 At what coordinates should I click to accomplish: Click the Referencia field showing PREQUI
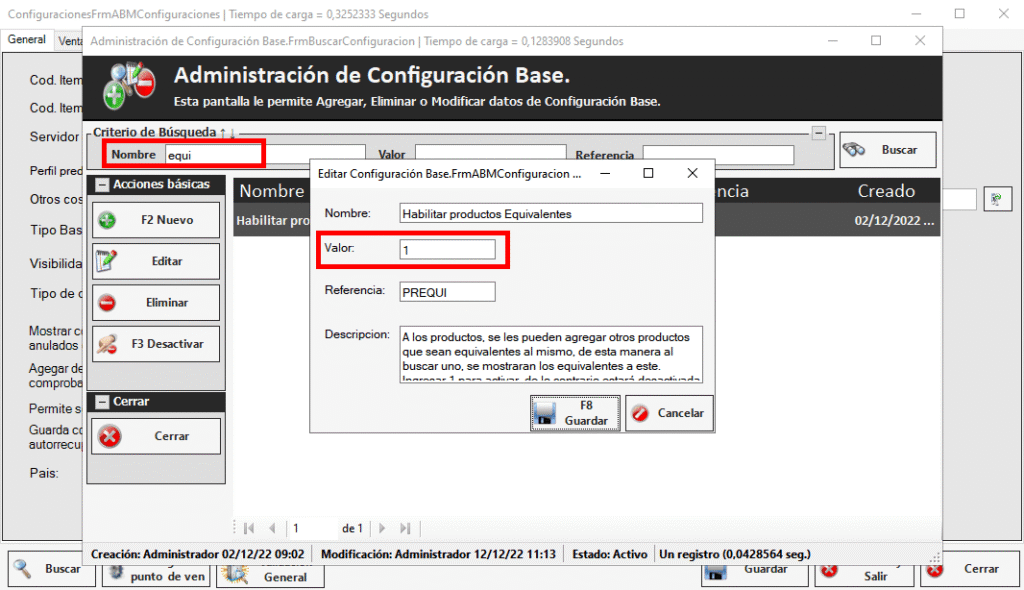[x=447, y=291]
